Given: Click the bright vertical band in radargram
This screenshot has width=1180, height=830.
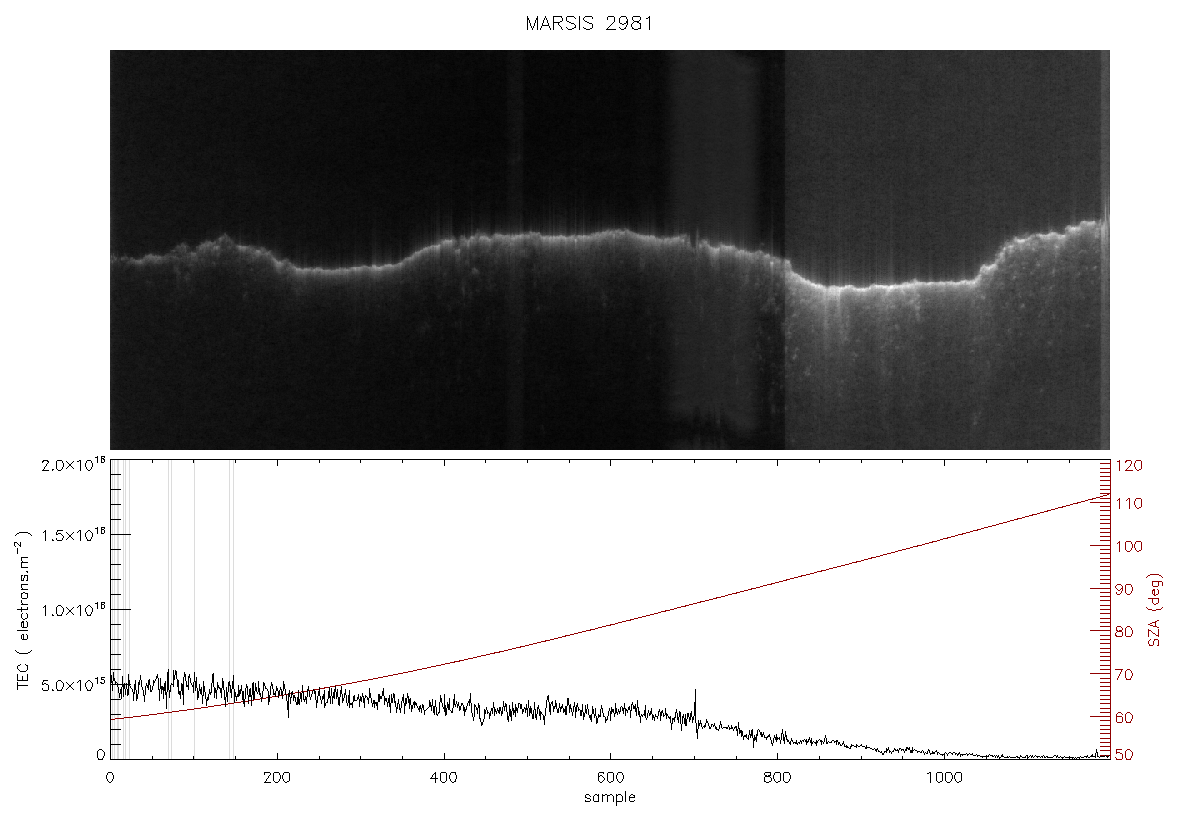Looking at the screenshot, I should pyautogui.click(x=711, y=250).
